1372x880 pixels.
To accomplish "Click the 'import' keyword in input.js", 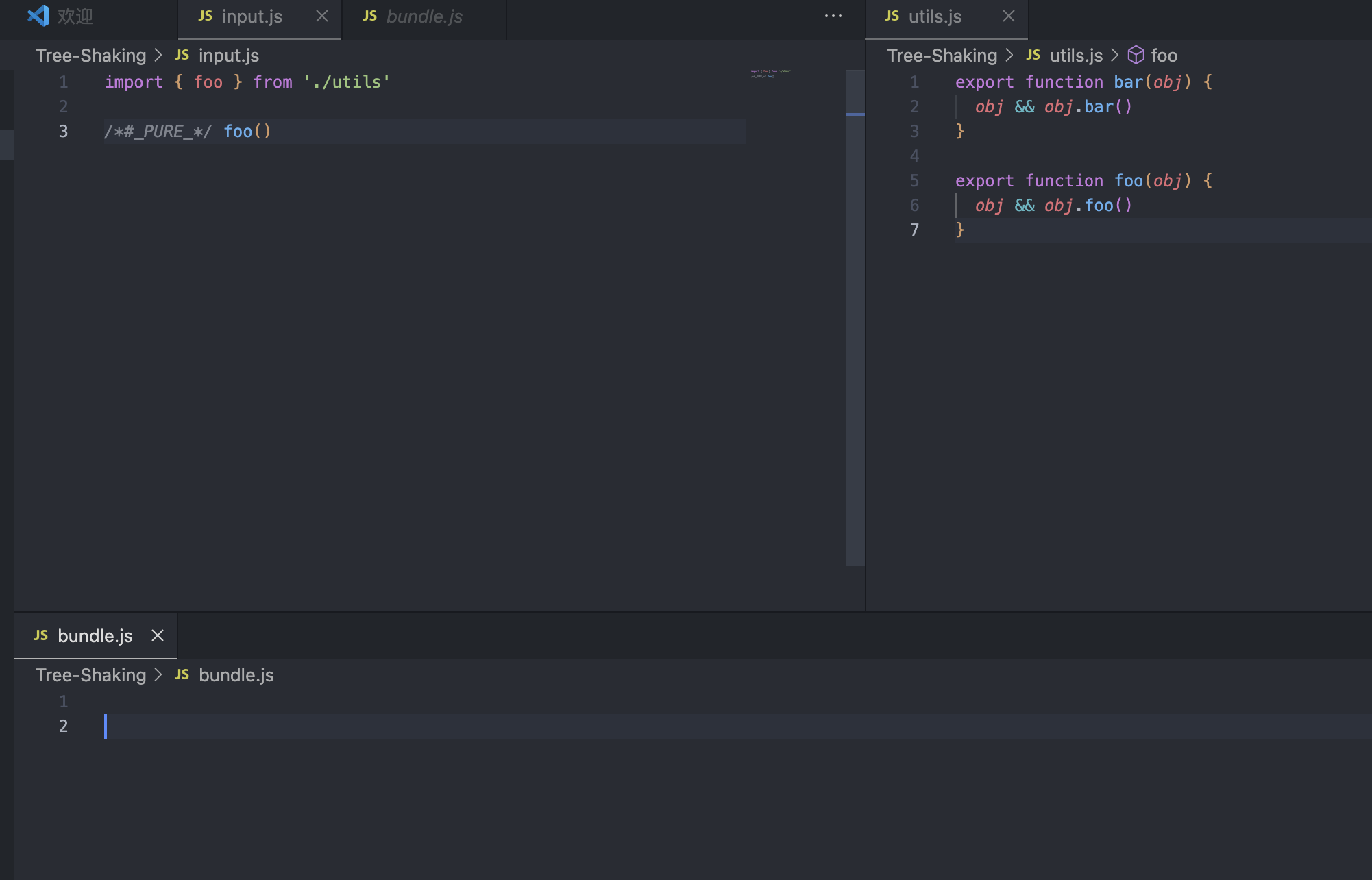I will coord(134,82).
